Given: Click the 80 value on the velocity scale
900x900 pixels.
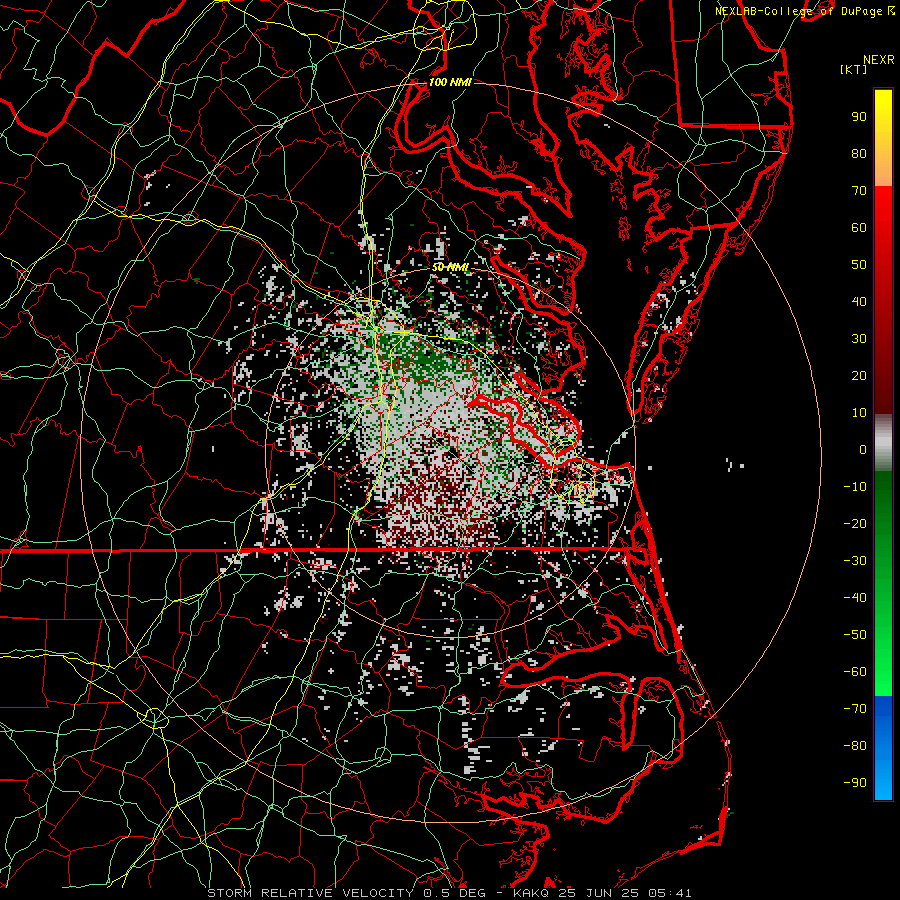Looking at the screenshot, I should coord(859,154).
